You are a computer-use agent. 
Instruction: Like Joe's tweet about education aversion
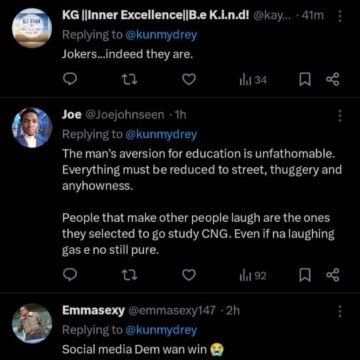pos(189,275)
